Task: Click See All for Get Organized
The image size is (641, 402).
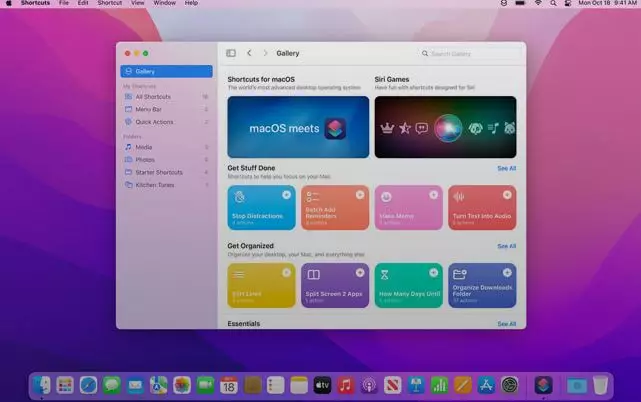Action: pos(506,246)
